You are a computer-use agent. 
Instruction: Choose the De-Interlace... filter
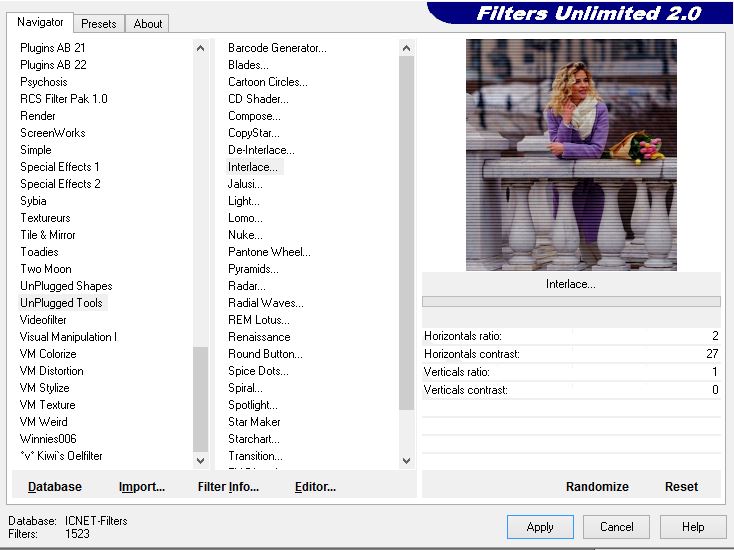(259, 150)
